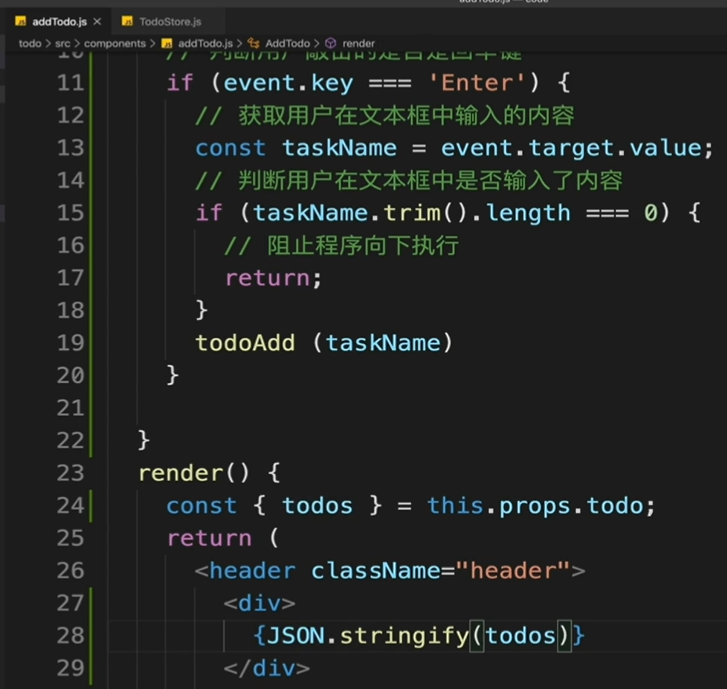Click 'length' property on line 15
The image size is (727, 689).
coord(529,213)
